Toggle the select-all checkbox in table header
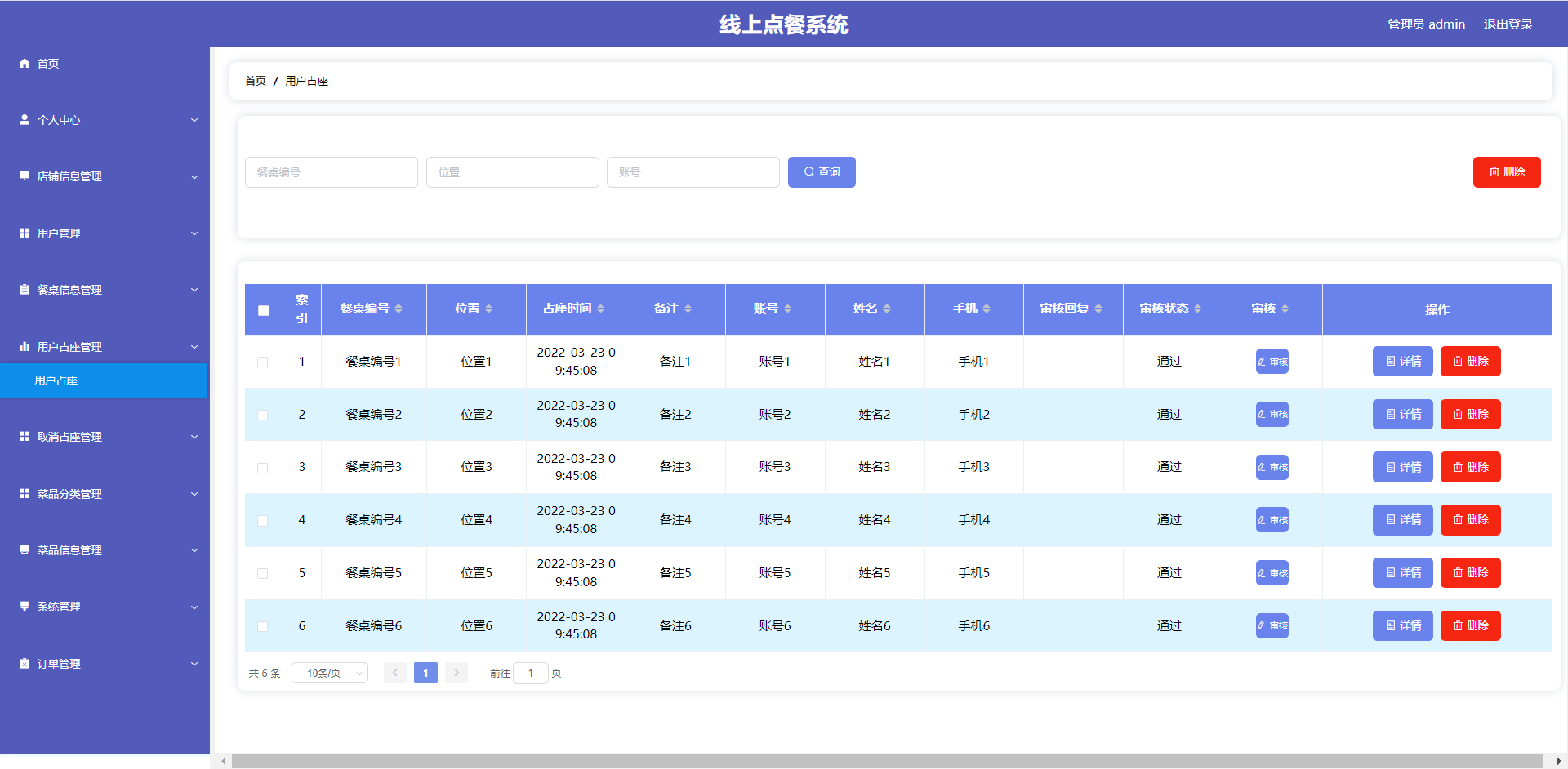The image size is (1568, 769). tap(264, 310)
